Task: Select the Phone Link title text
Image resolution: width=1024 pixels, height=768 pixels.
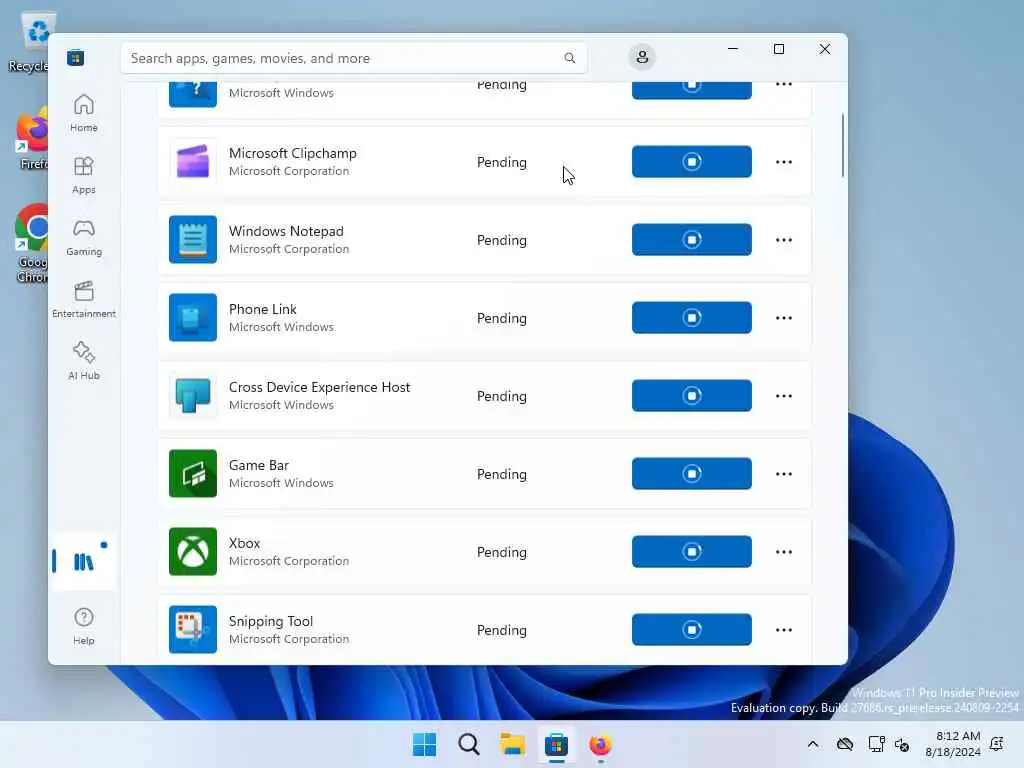Action: coord(263,310)
